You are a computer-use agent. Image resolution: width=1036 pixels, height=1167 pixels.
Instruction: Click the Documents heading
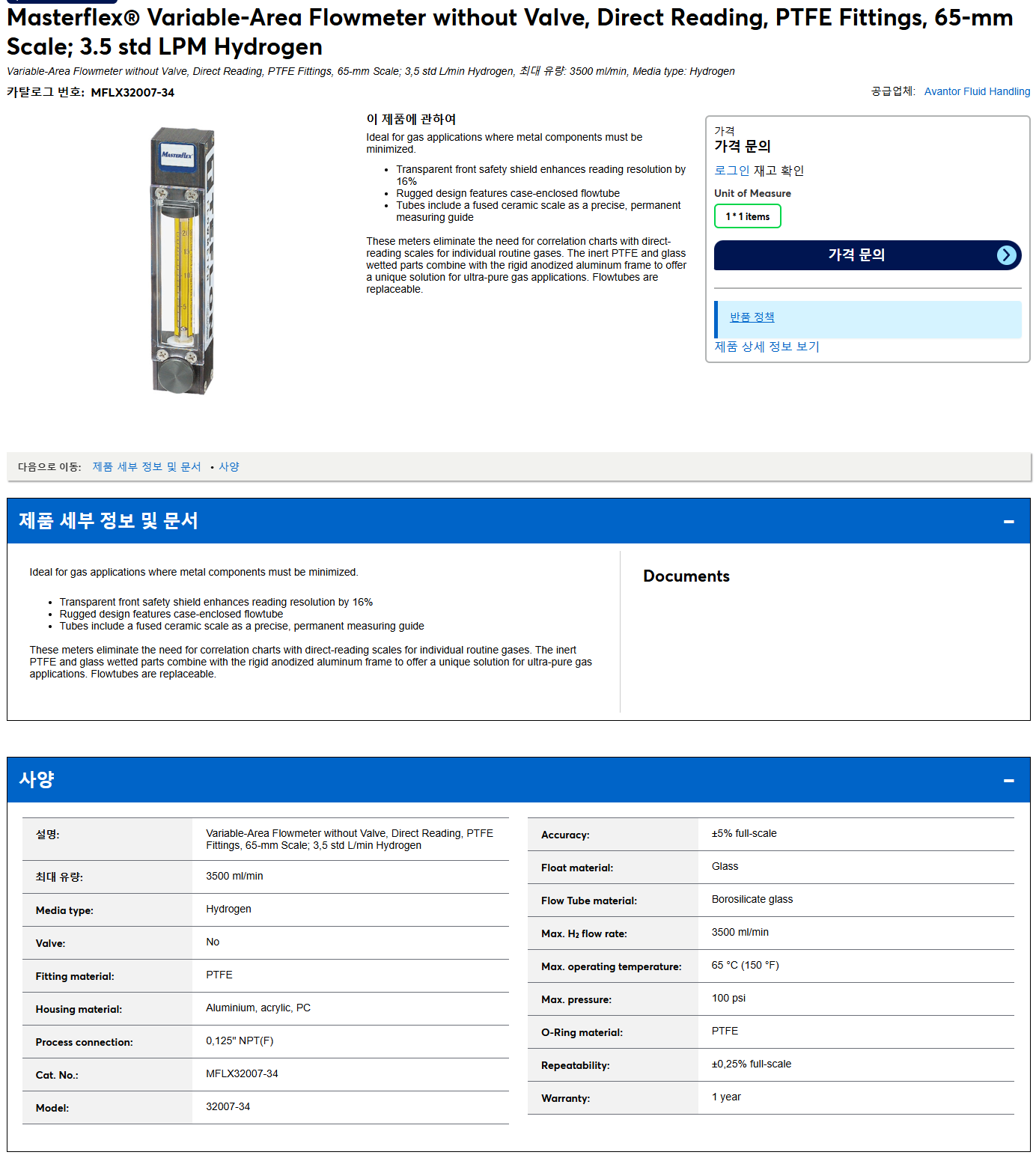point(686,576)
